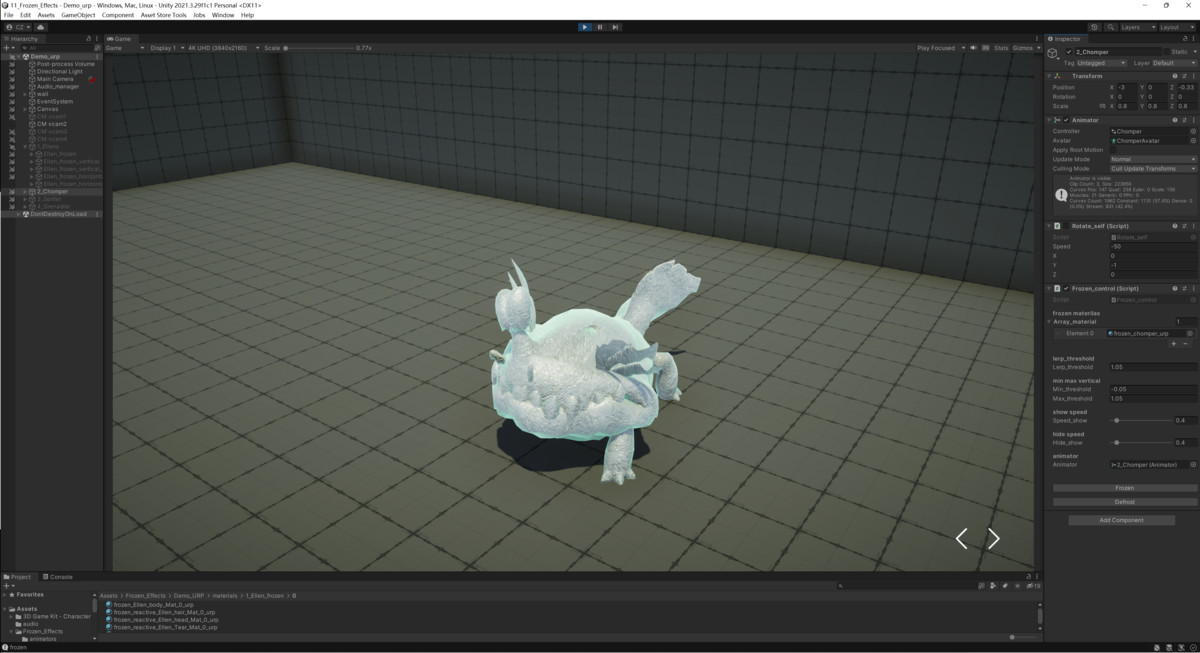The width and height of the screenshot is (1200, 653).
Task: Click the Pause button in the toolbar
Action: (x=600, y=27)
